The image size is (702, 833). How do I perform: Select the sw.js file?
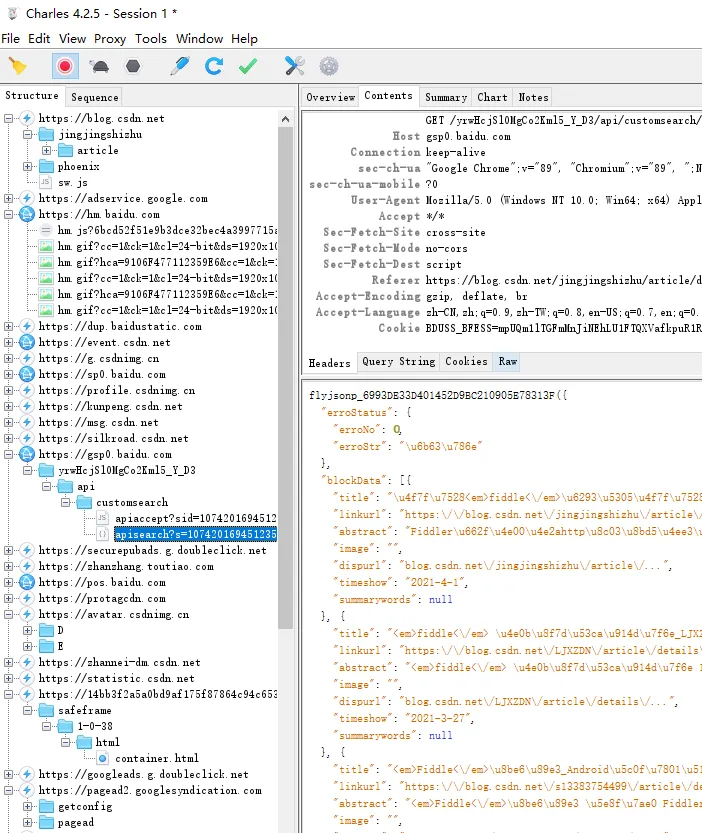point(72,182)
